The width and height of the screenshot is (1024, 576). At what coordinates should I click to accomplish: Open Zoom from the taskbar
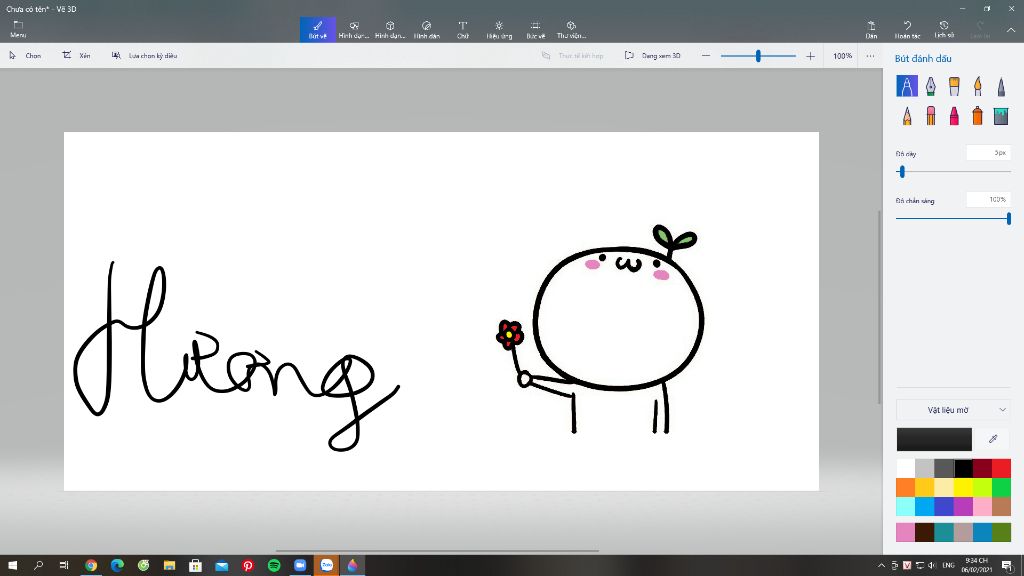point(300,566)
